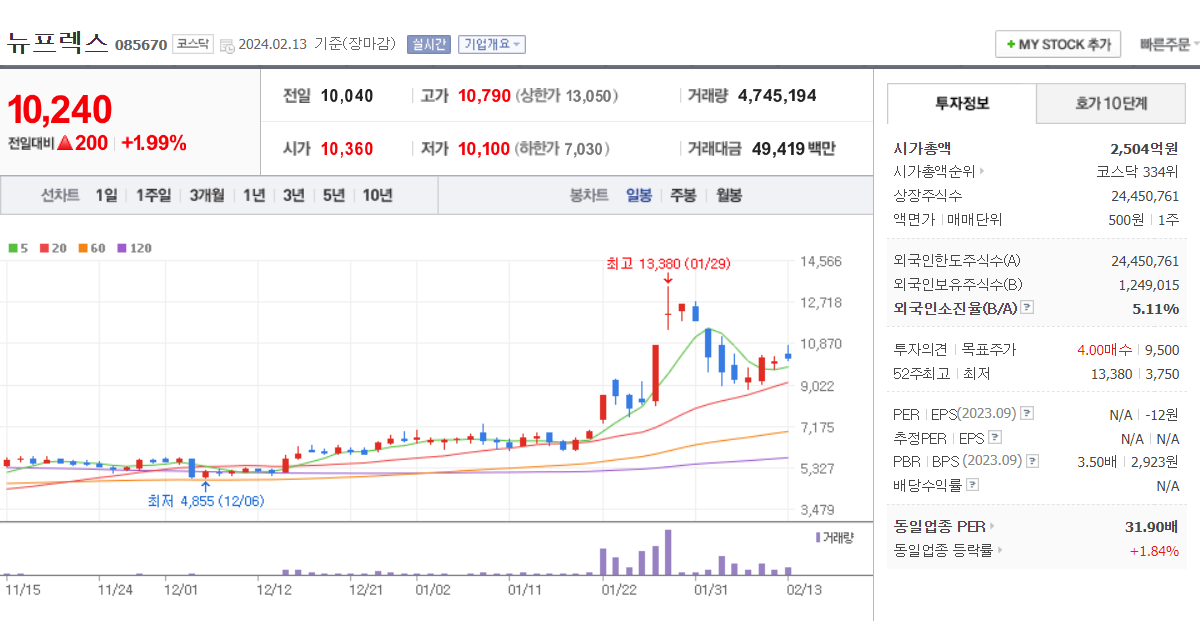Open the help icon beside 추정PER EPS
Viewport: 1202px width, 621px height.
pyautogui.click(x=994, y=437)
